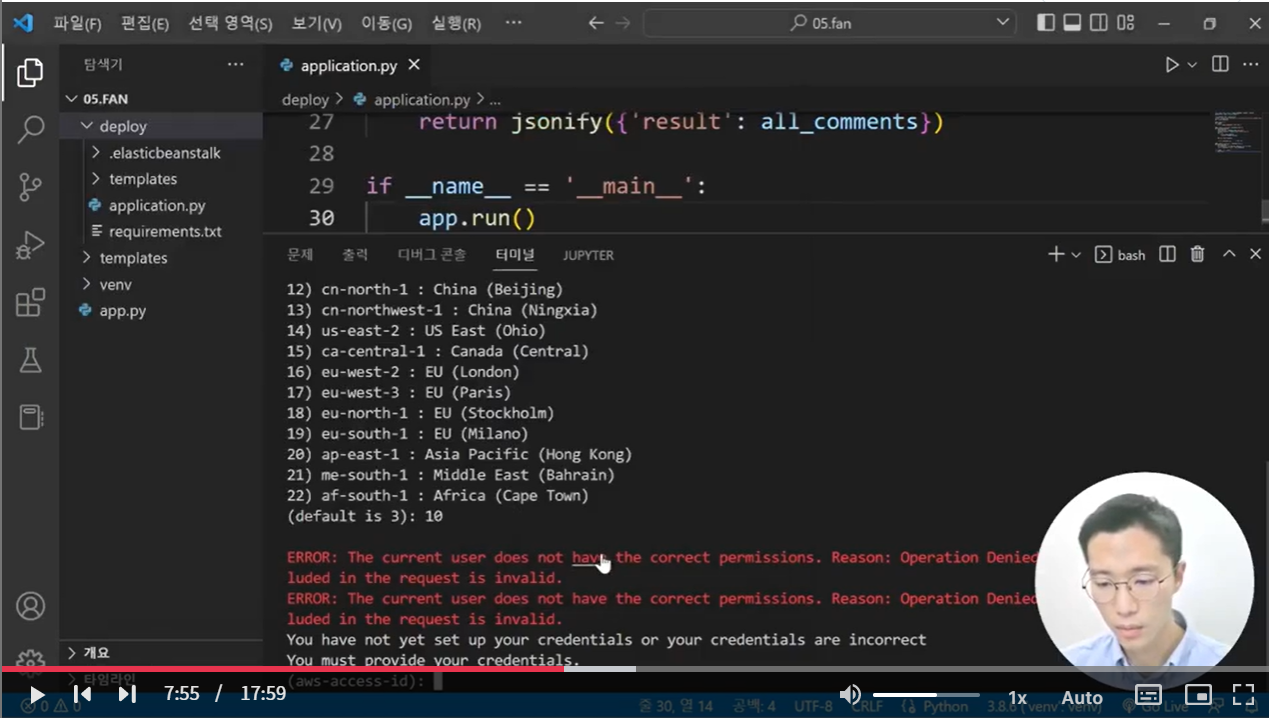Kill terminal with trash icon

coord(1198,254)
